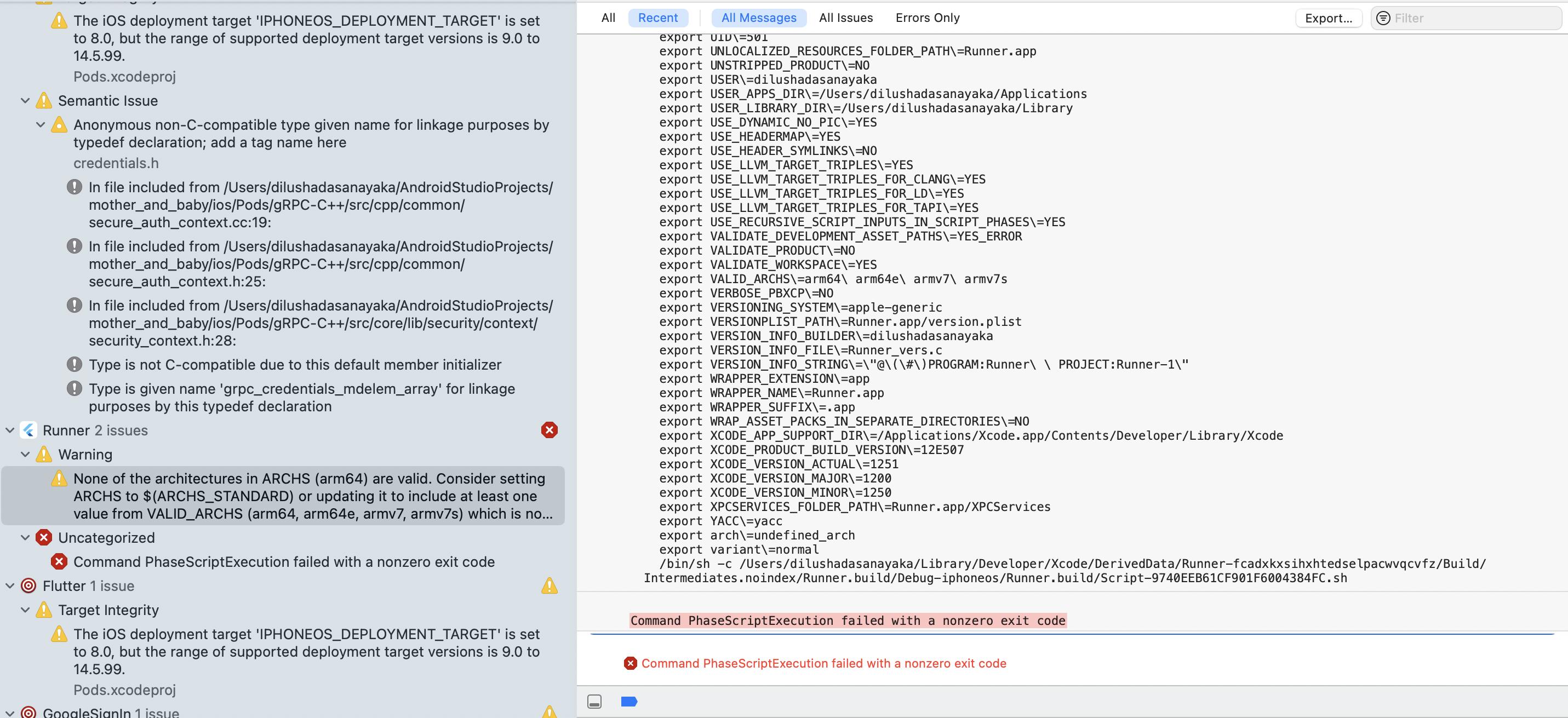Click the blue tag breakpoint icon at the bottom
Screen dimensions: 1568x718
(x=629, y=702)
